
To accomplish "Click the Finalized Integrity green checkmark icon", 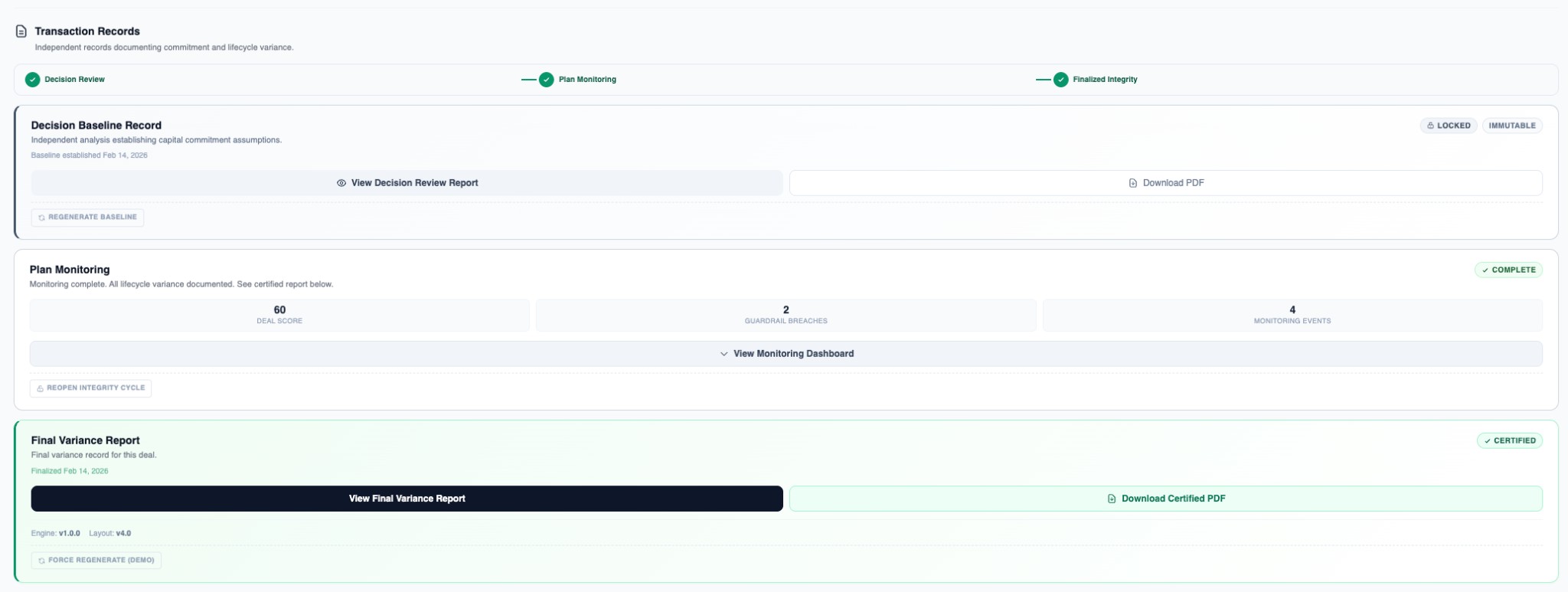I will click(x=1061, y=80).
